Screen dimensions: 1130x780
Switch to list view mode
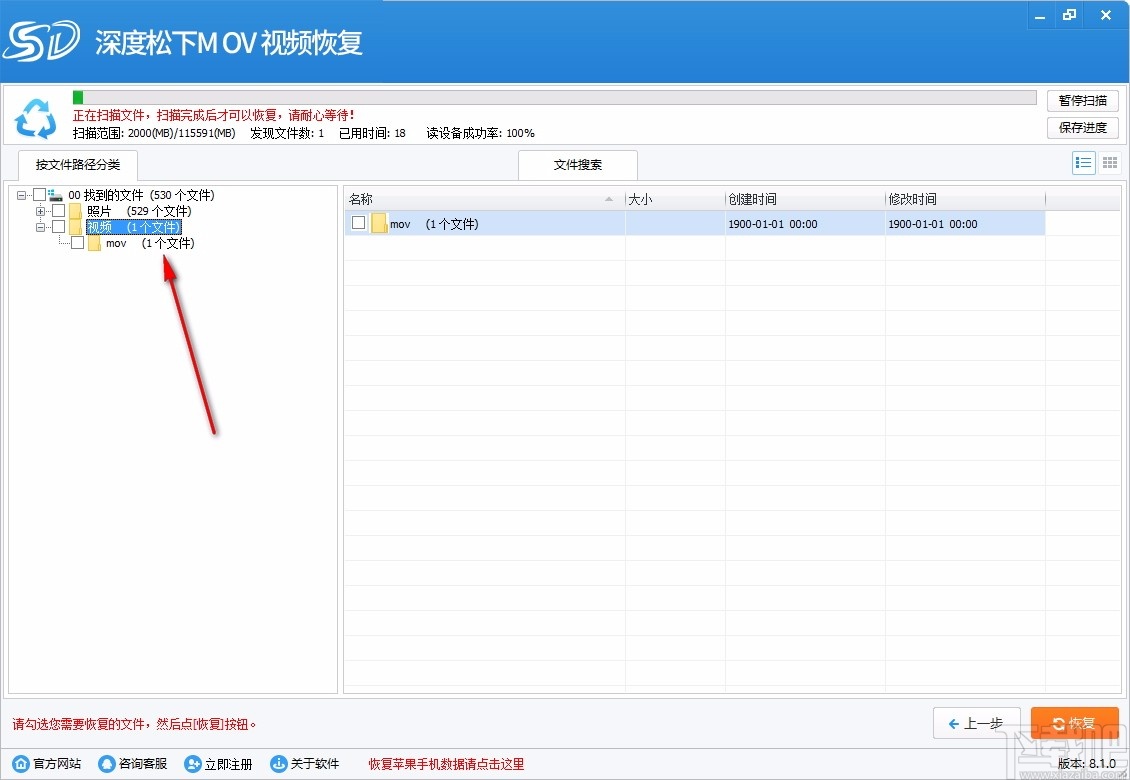(x=1083, y=162)
